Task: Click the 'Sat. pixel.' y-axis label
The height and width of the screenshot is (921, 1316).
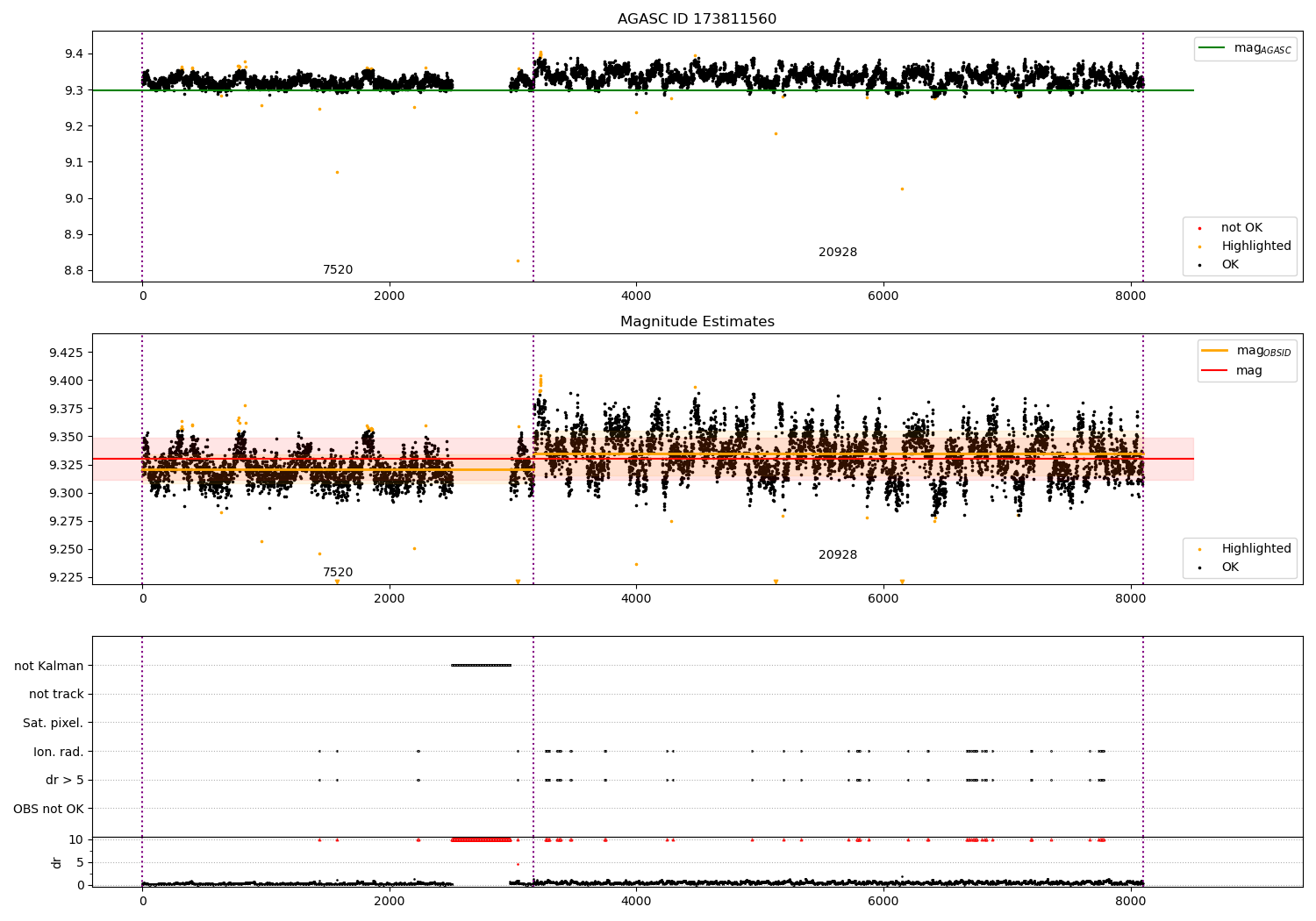Action: 53,724
